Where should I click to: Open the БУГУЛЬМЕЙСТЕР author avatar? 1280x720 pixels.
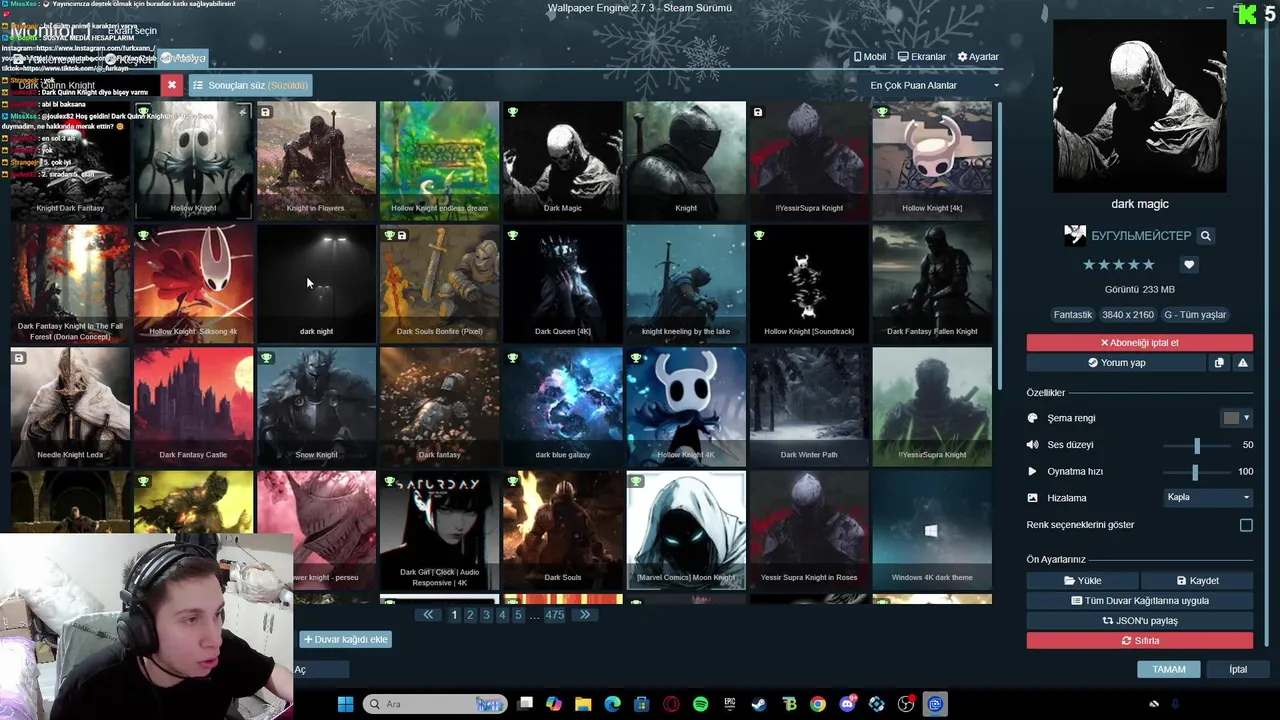click(1075, 236)
